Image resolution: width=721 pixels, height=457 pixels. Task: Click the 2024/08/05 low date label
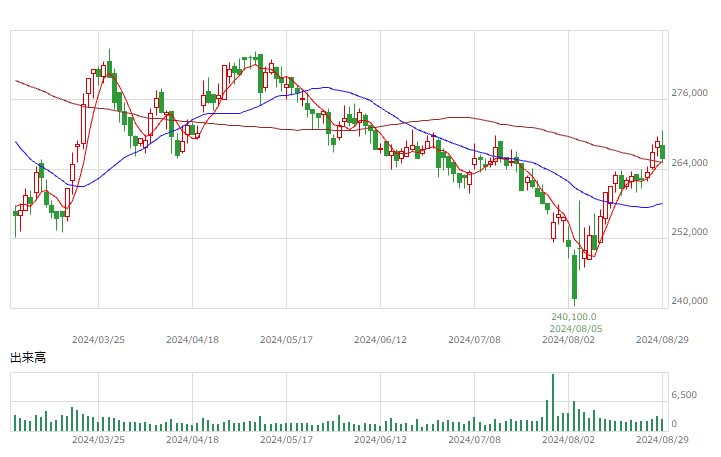click(x=576, y=329)
